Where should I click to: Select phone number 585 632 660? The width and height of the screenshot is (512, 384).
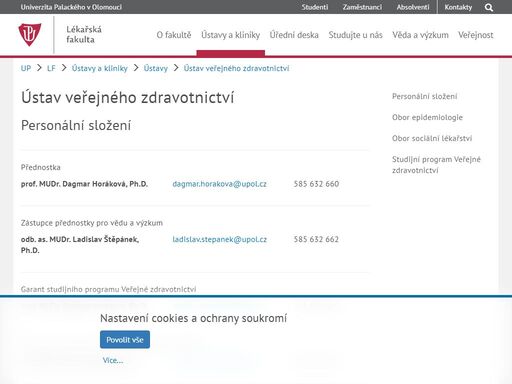(x=316, y=184)
